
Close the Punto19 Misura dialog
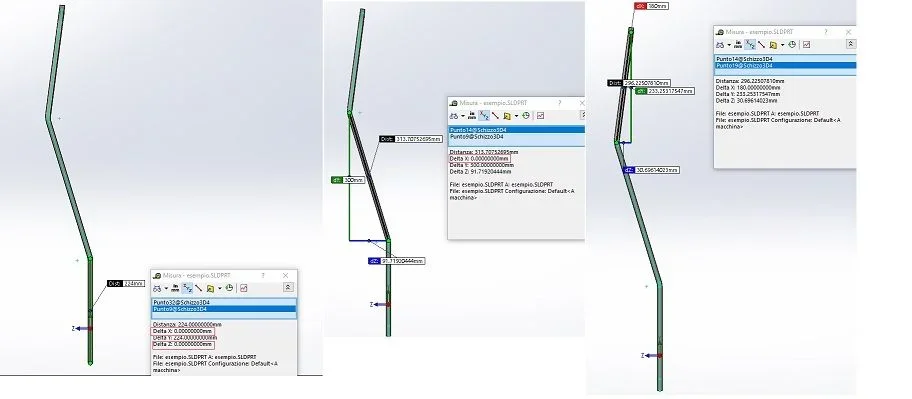849,31
